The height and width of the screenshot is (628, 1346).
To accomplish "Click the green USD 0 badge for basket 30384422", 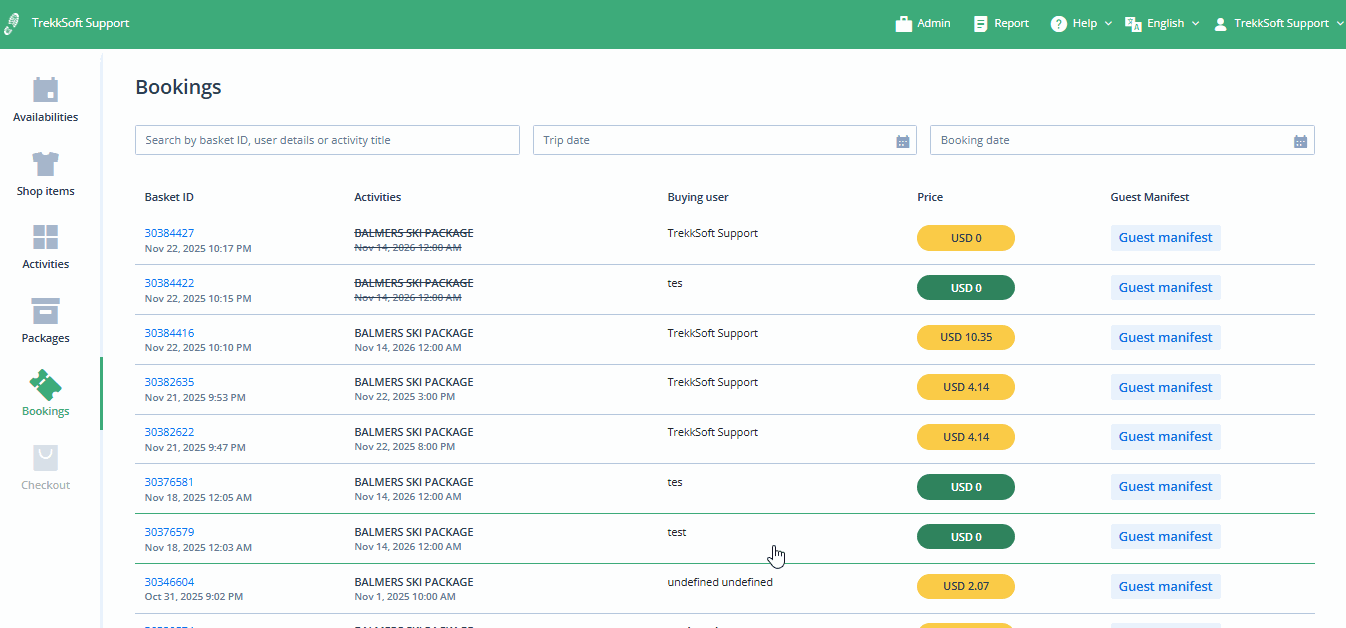I will tap(965, 288).
